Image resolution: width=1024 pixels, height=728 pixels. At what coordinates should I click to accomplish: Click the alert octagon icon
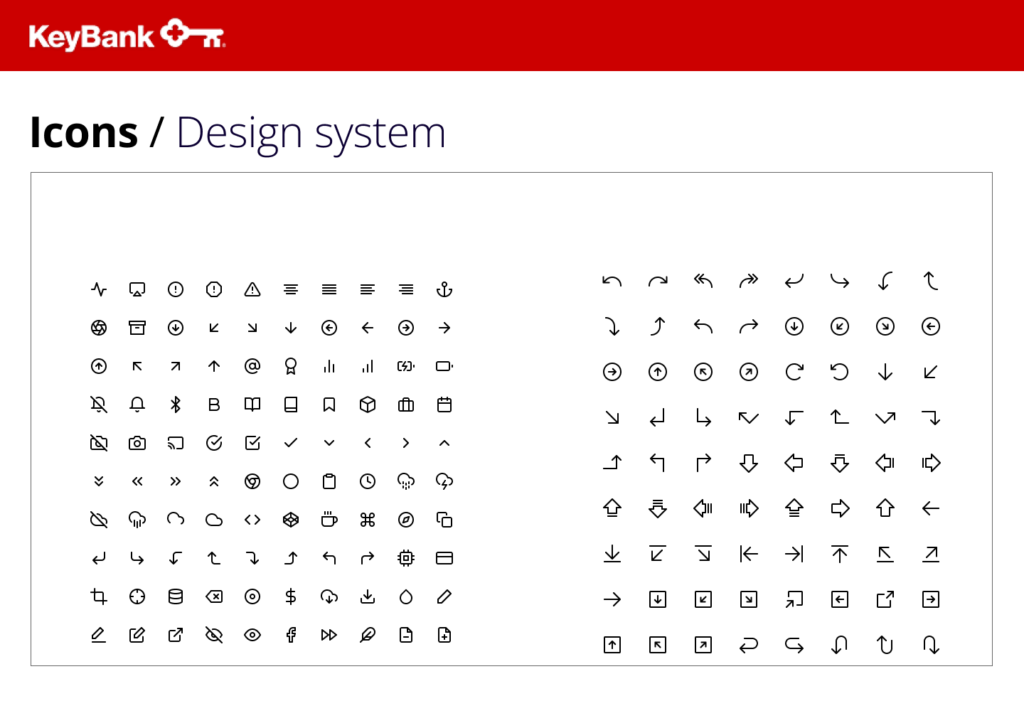coord(214,289)
